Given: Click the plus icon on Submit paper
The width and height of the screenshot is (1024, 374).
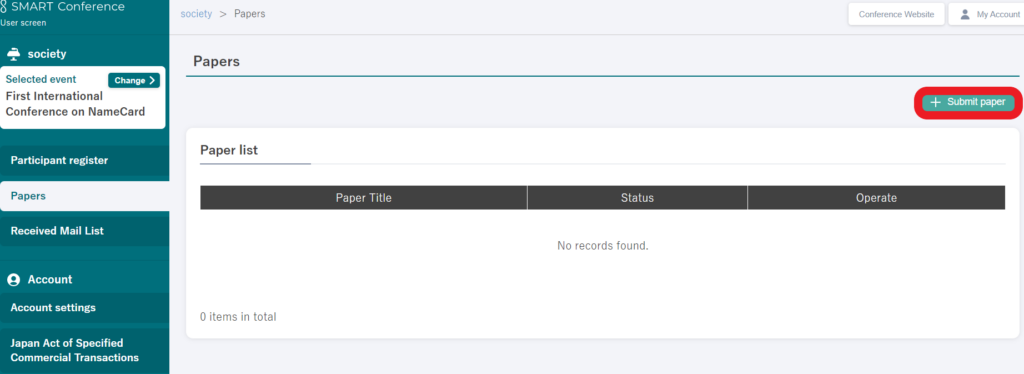Looking at the screenshot, I should (x=935, y=102).
